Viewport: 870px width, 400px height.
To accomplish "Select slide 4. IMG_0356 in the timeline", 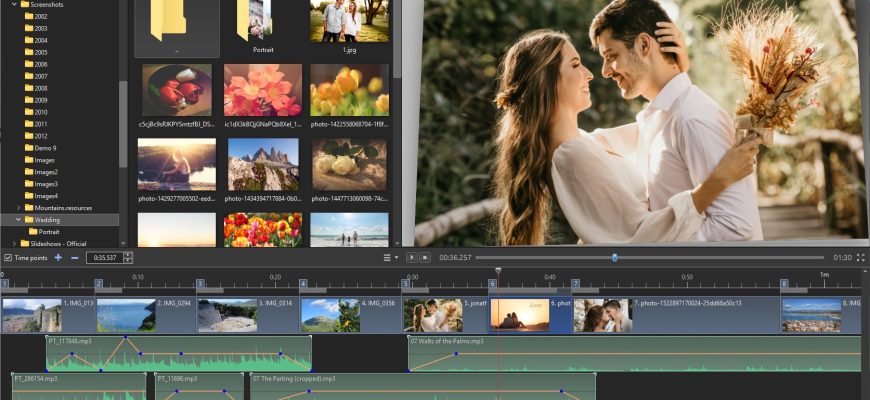I will point(351,315).
